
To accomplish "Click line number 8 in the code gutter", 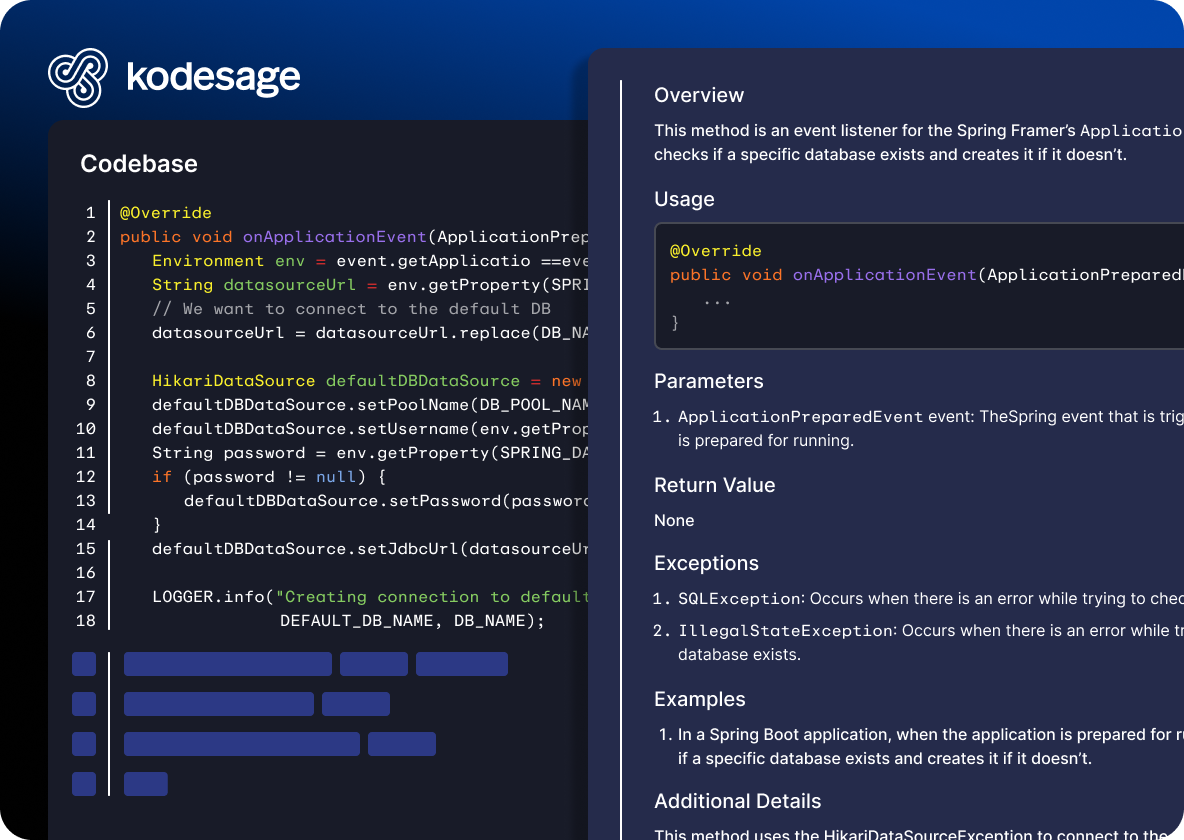I will click(90, 381).
